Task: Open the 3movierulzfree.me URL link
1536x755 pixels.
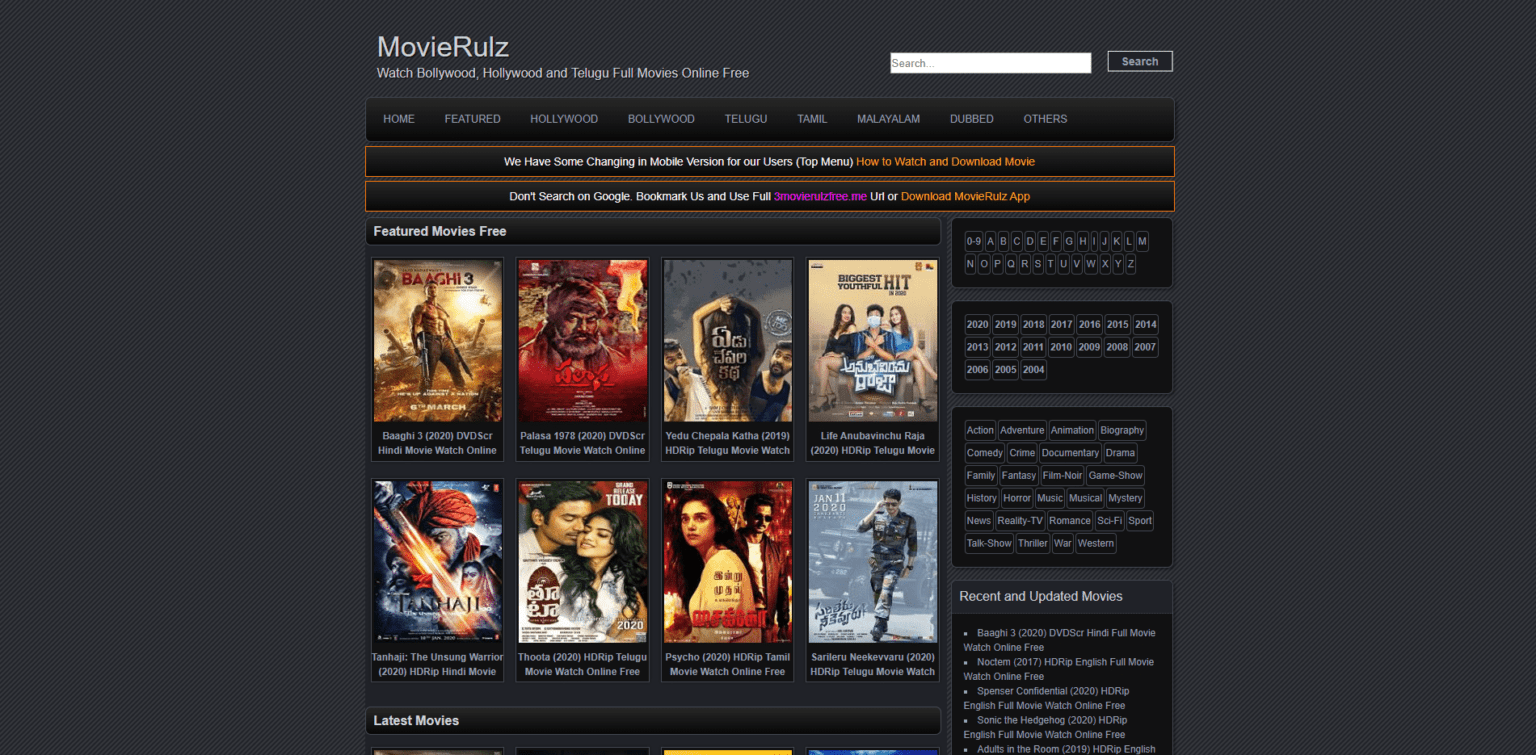Action: point(820,197)
